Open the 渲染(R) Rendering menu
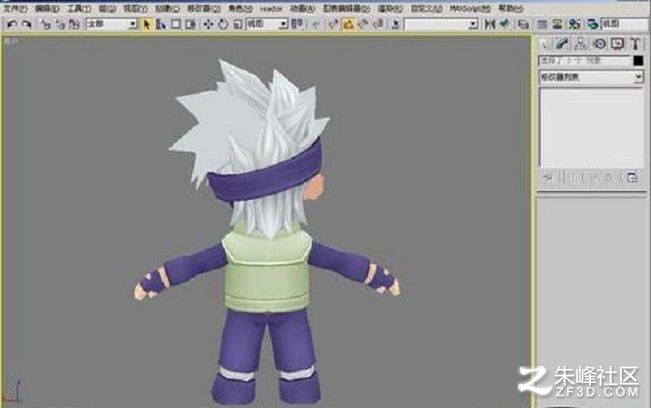The width and height of the screenshot is (651, 408). [390, 8]
